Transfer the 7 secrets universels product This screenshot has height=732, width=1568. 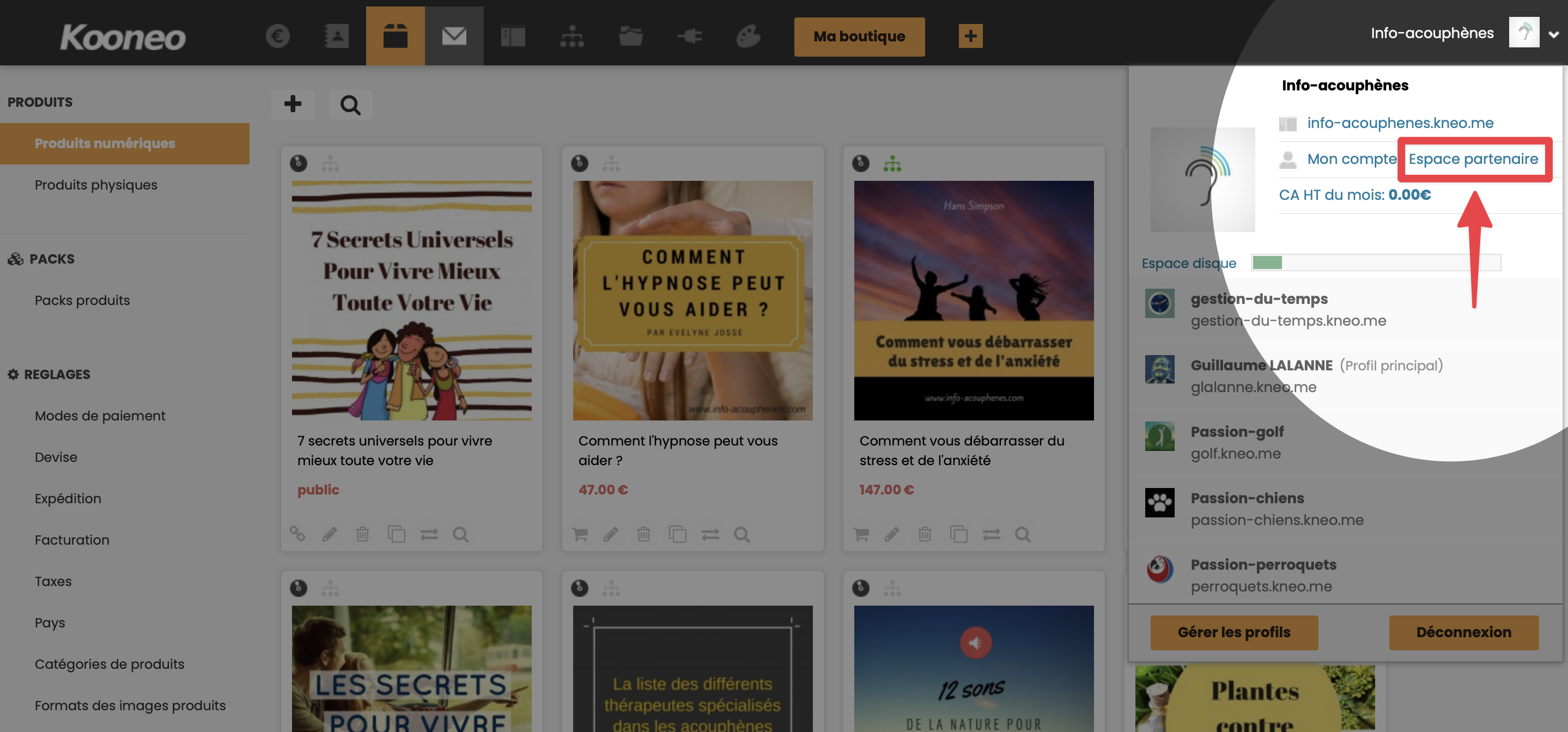pyautogui.click(x=429, y=534)
